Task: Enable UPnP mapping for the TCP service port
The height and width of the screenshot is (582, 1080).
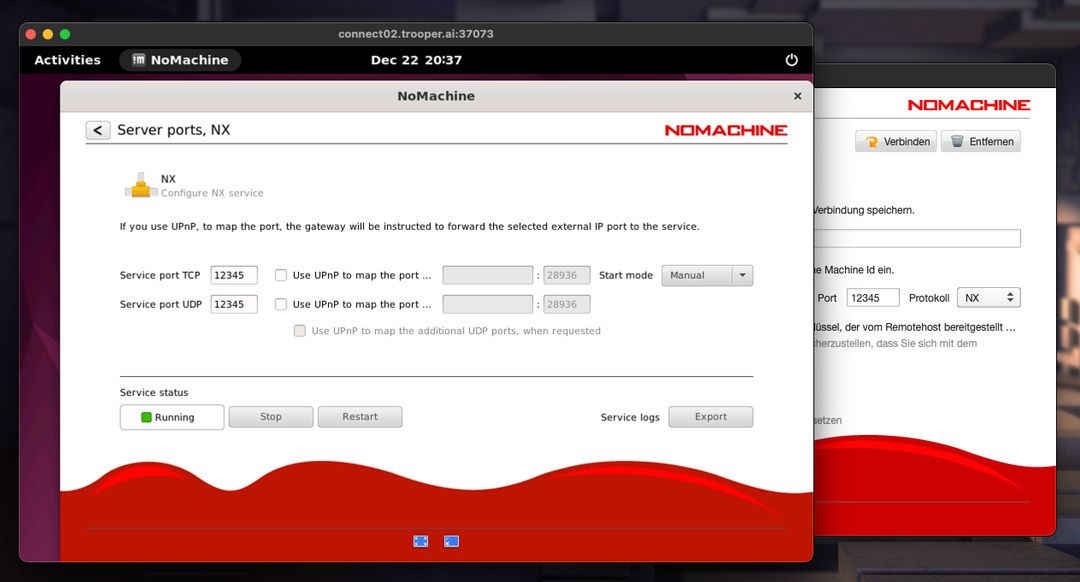Action: click(x=280, y=275)
